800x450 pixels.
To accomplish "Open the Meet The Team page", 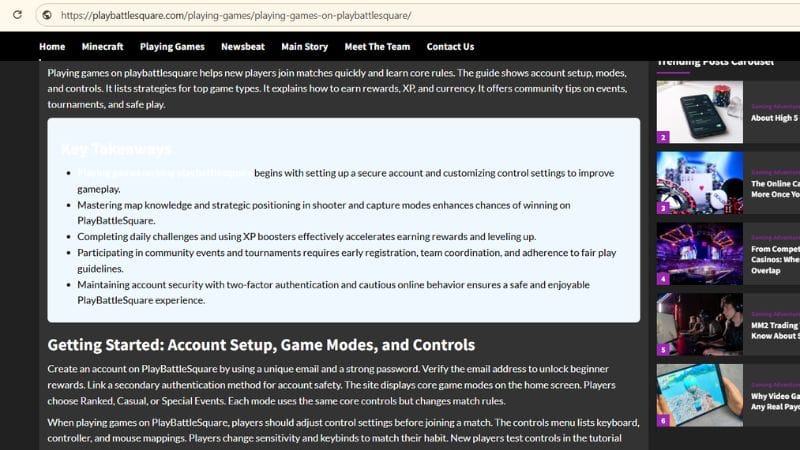I will tap(377, 46).
